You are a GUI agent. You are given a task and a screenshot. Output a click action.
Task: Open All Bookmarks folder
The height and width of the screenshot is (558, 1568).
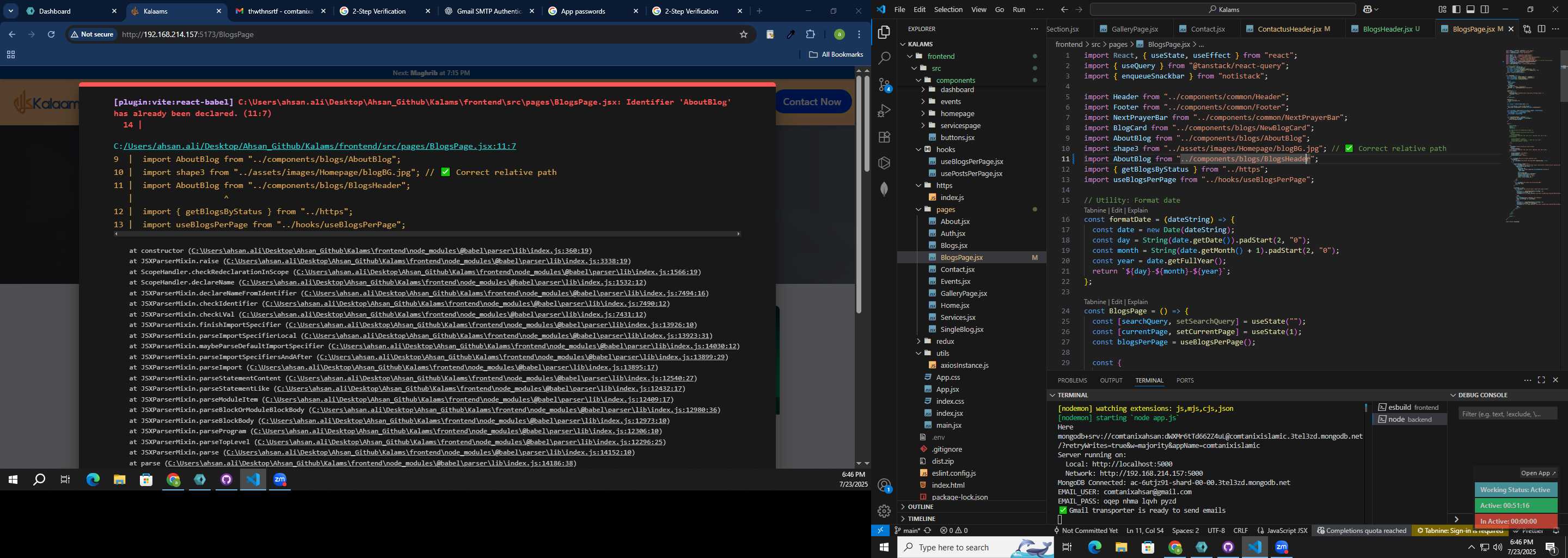pos(836,55)
